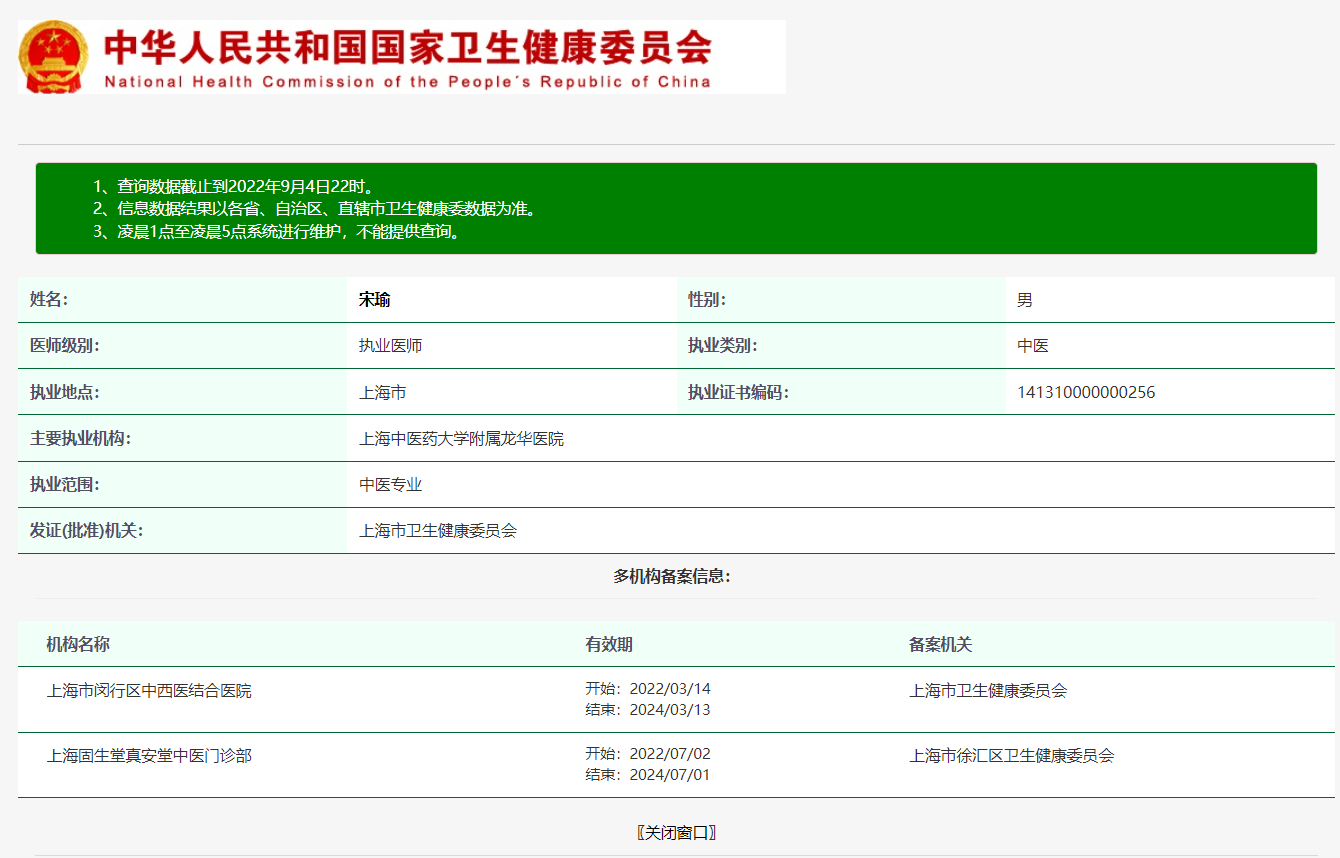
Task: Click the 中医 practice category value
Action: point(1033,346)
